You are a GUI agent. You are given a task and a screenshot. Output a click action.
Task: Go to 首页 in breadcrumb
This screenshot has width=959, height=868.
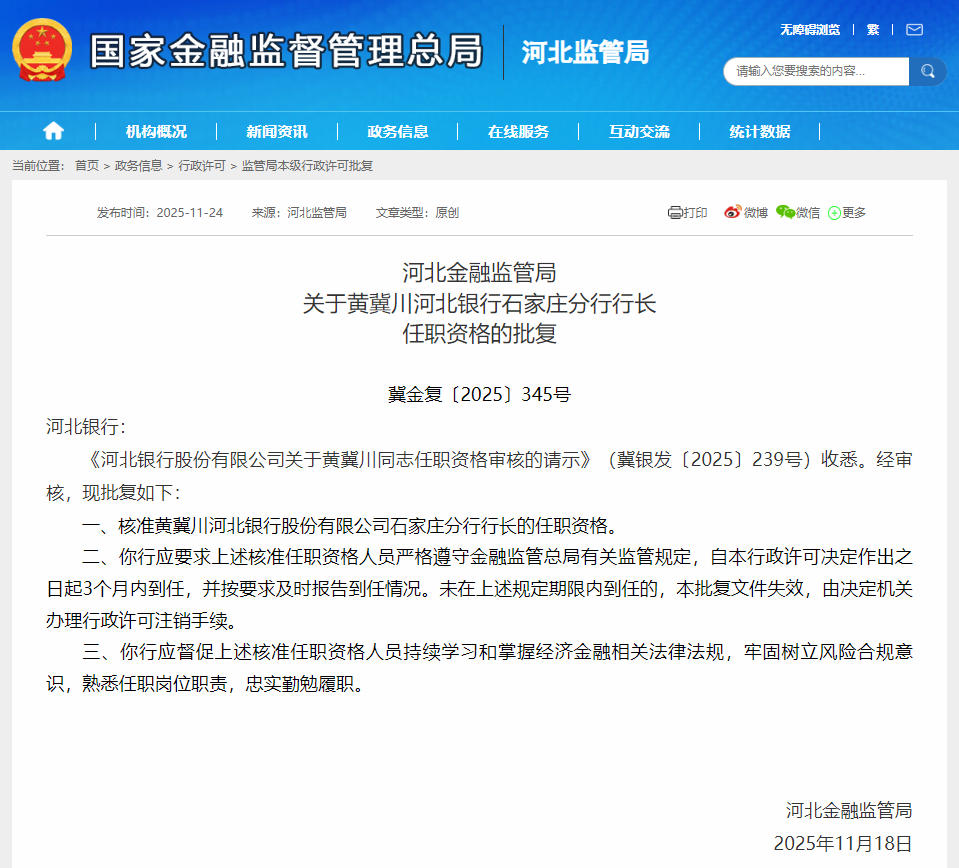(x=87, y=166)
